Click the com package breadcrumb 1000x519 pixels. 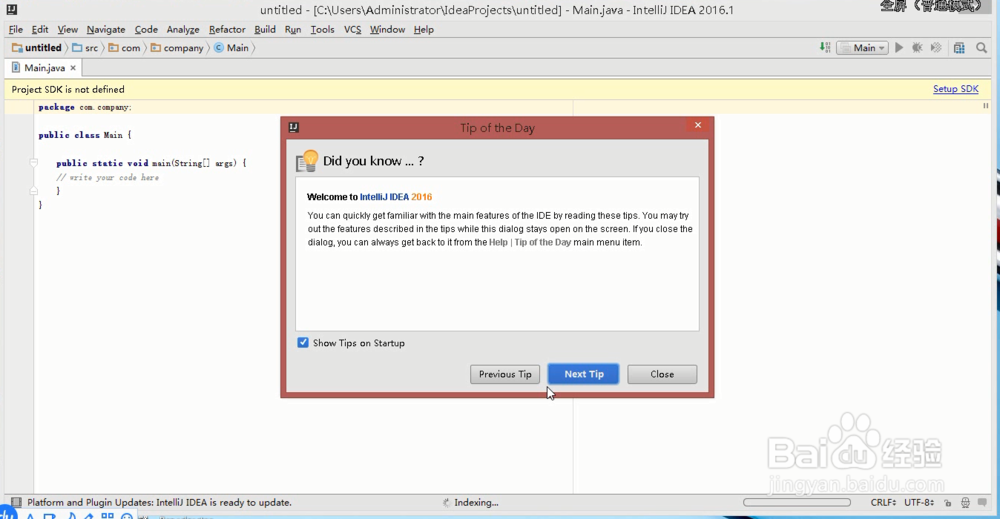pos(124,48)
